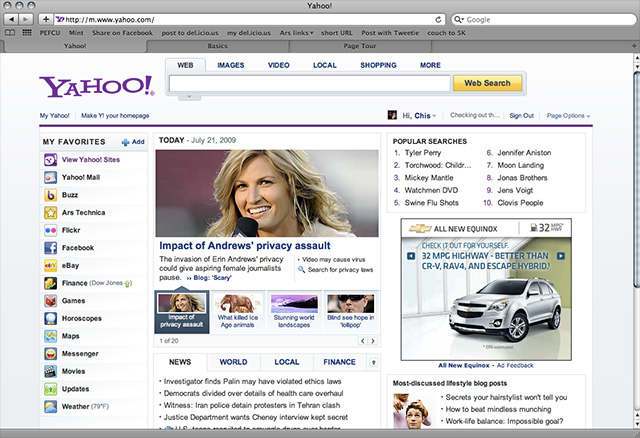Open Impact of Andrews' privacy assault headline
Screen dimensions: 640x438
(x=244, y=246)
